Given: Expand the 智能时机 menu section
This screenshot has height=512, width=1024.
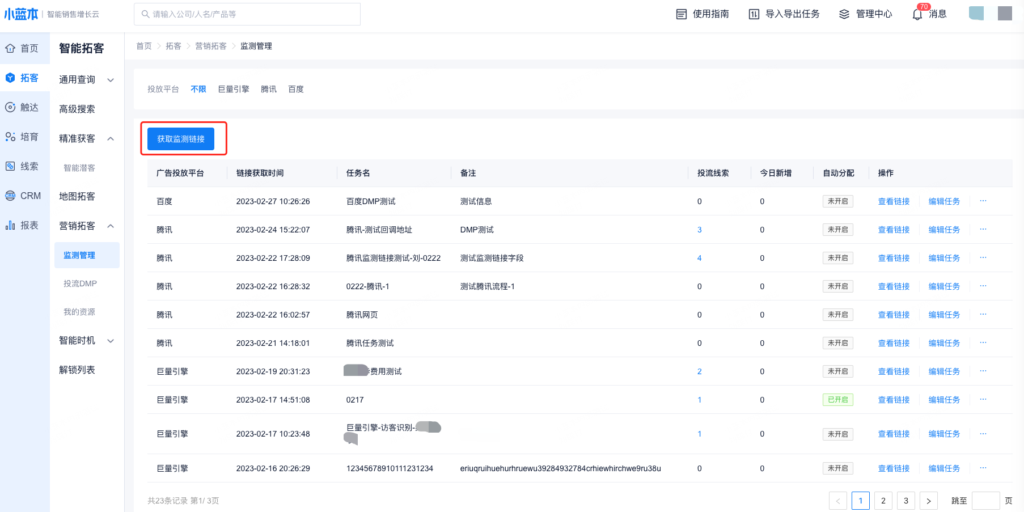Looking at the screenshot, I should click(x=110, y=341).
